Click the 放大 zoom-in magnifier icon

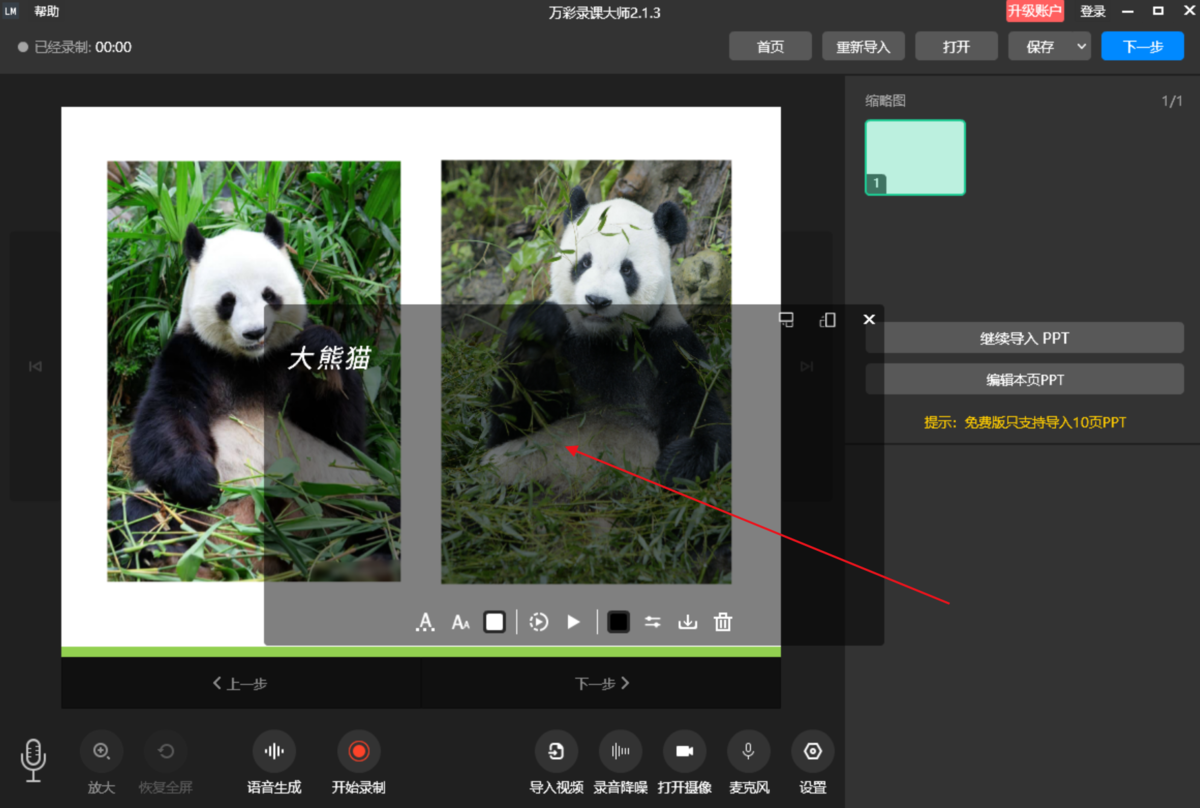pos(101,752)
